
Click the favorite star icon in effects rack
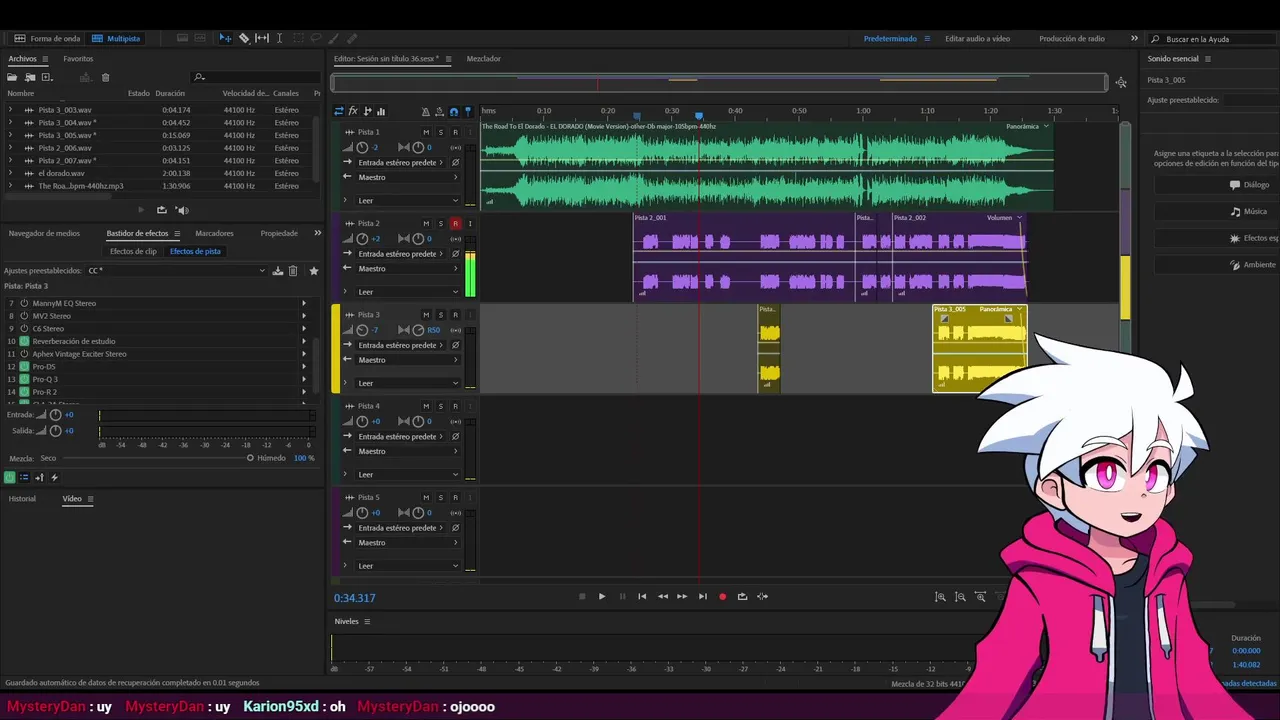[x=314, y=271]
